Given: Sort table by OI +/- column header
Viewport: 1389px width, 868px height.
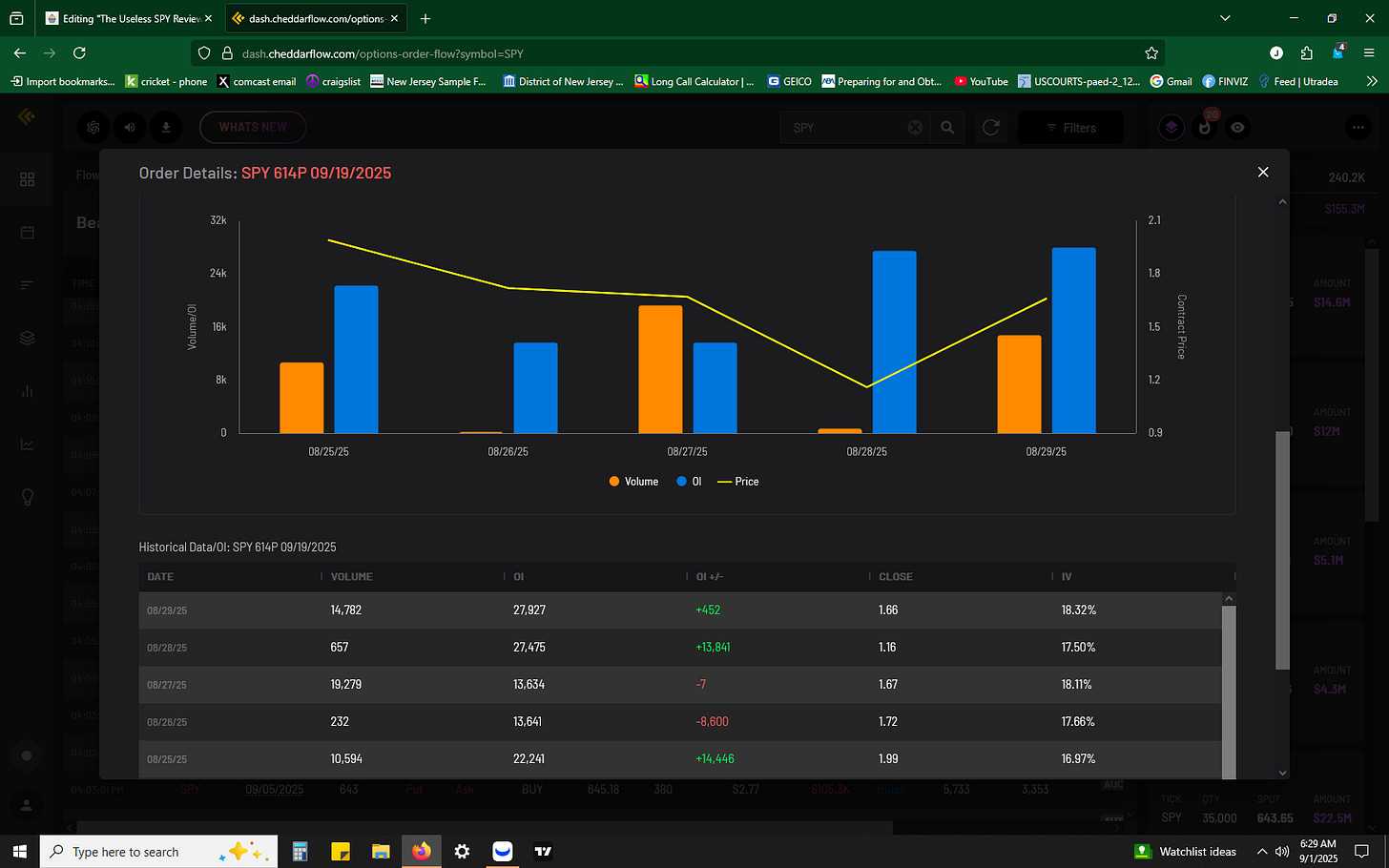Looking at the screenshot, I should point(710,577).
